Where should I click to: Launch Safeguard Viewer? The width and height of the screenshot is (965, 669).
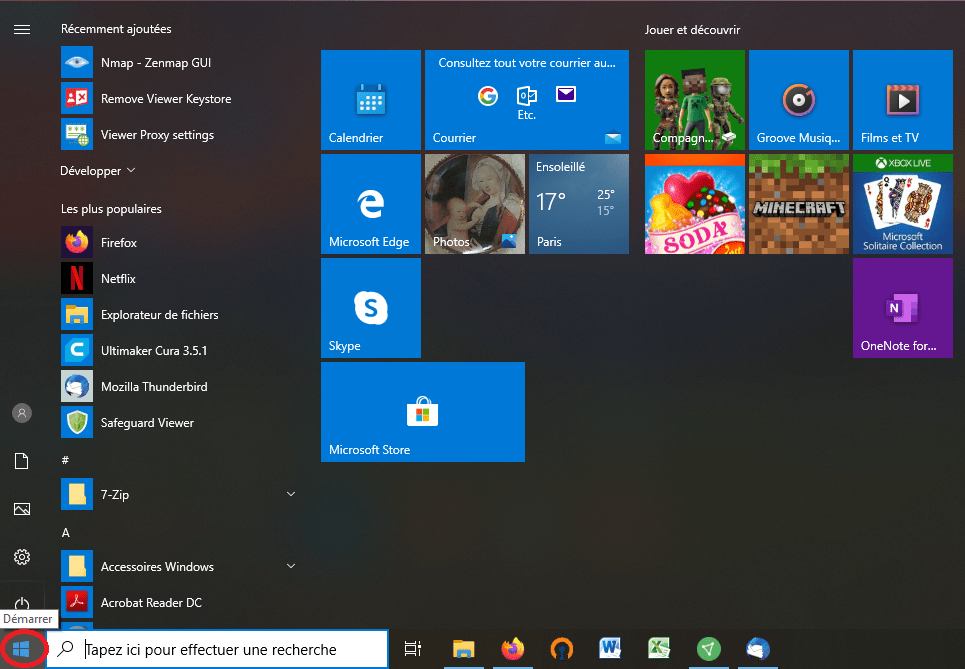point(178,423)
